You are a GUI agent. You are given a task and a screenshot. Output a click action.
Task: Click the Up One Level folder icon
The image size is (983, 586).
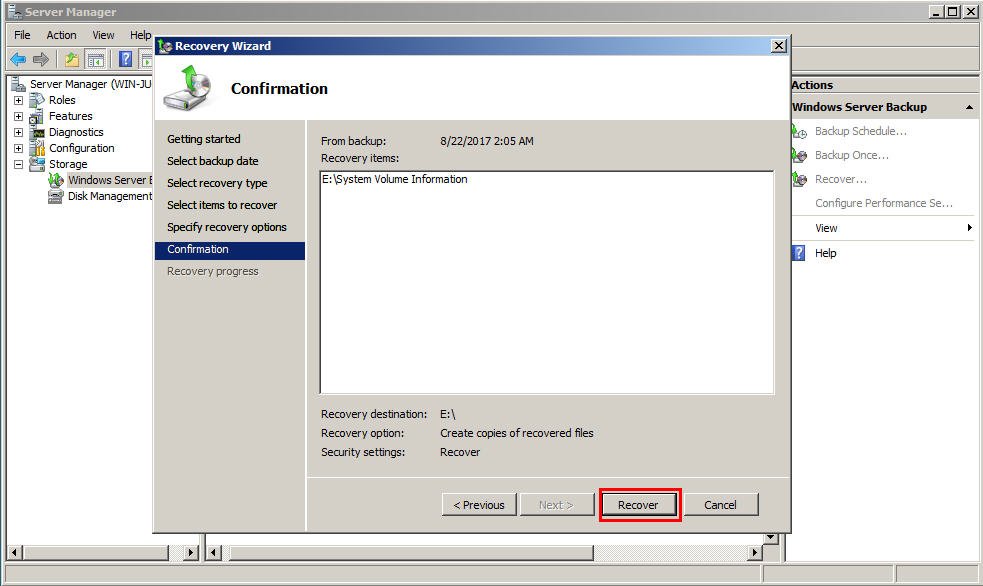[72, 60]
